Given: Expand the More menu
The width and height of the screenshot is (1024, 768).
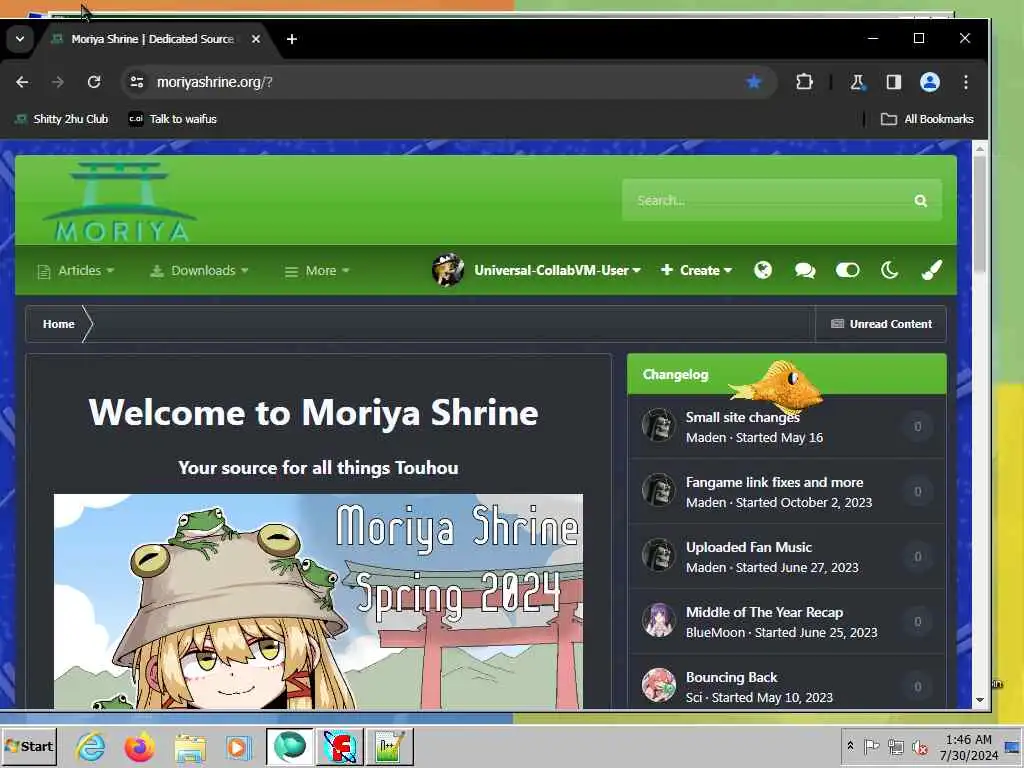Looking at the screenshot, I should (x=317, y=270).
